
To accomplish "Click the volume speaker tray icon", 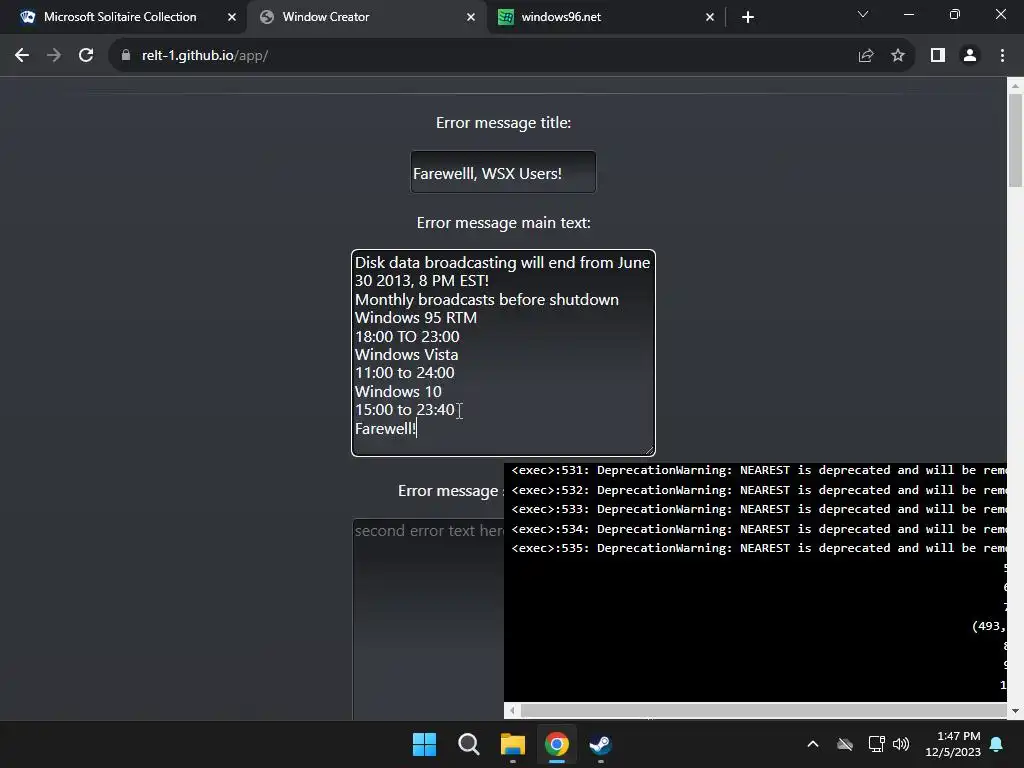I will (901, 744).
